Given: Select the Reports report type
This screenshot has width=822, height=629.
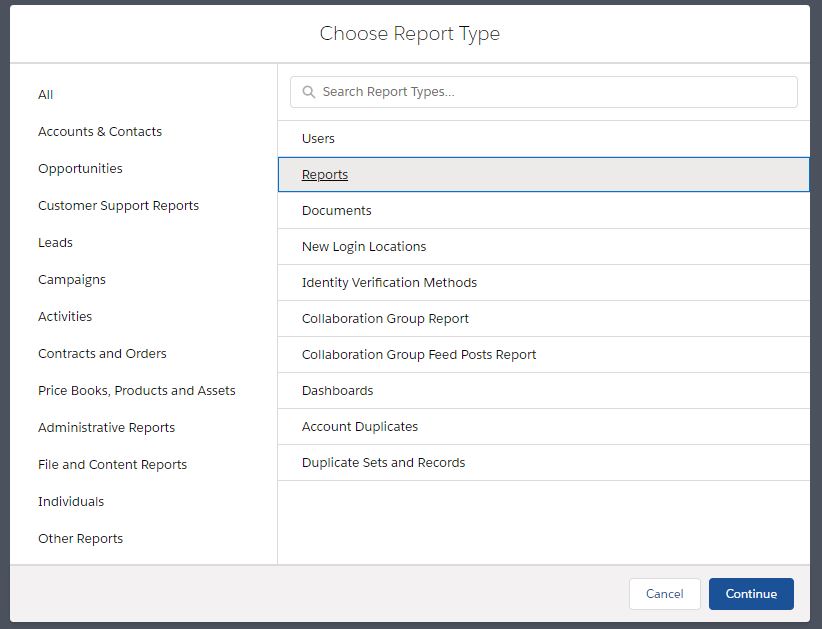Looking at the screenshot, I should point(325,175).
